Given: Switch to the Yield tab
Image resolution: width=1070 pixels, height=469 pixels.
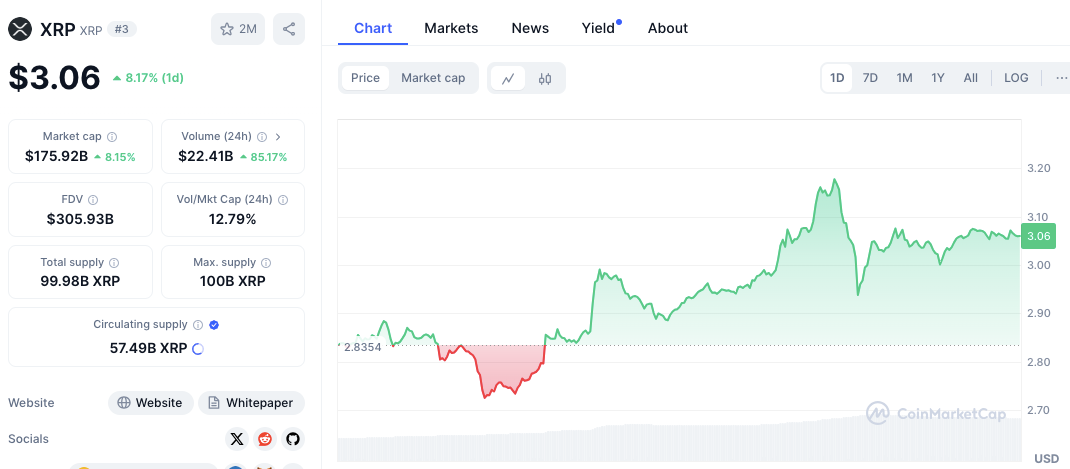Looking at the screenshot, I should [598, 28].
